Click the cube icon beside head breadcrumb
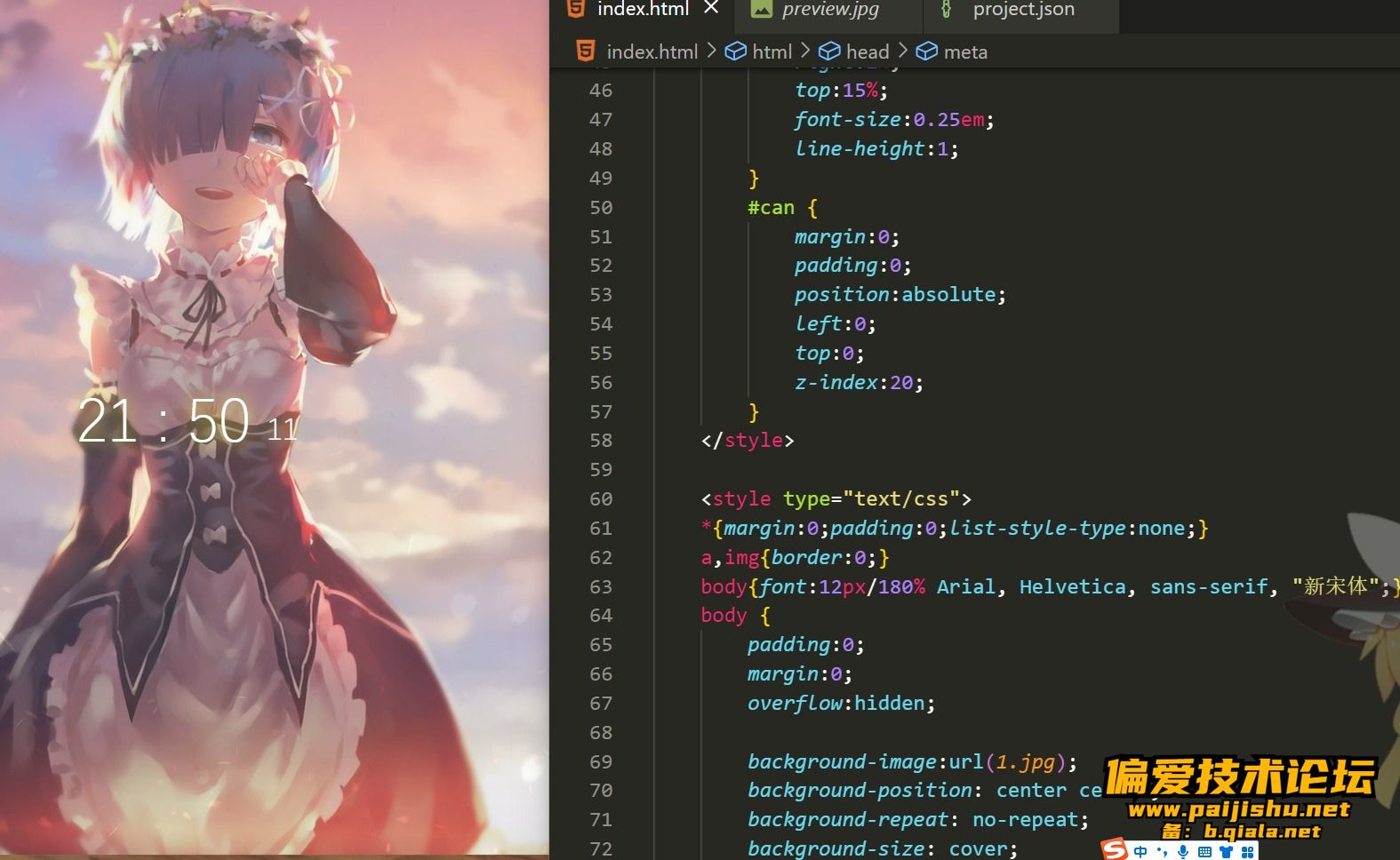 (x=829, y=52)
